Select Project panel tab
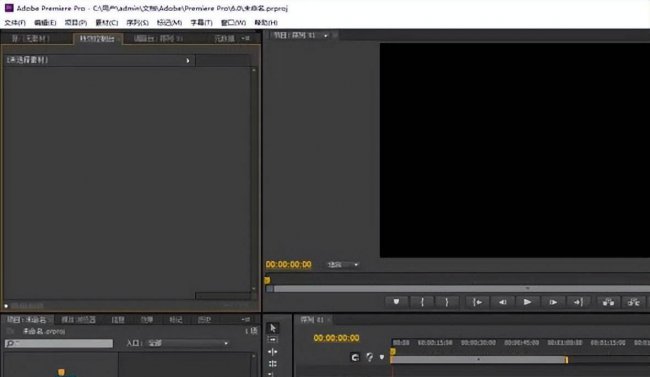Image resolution: width=650 pixels, height=377 pixels. coord(27,319)
